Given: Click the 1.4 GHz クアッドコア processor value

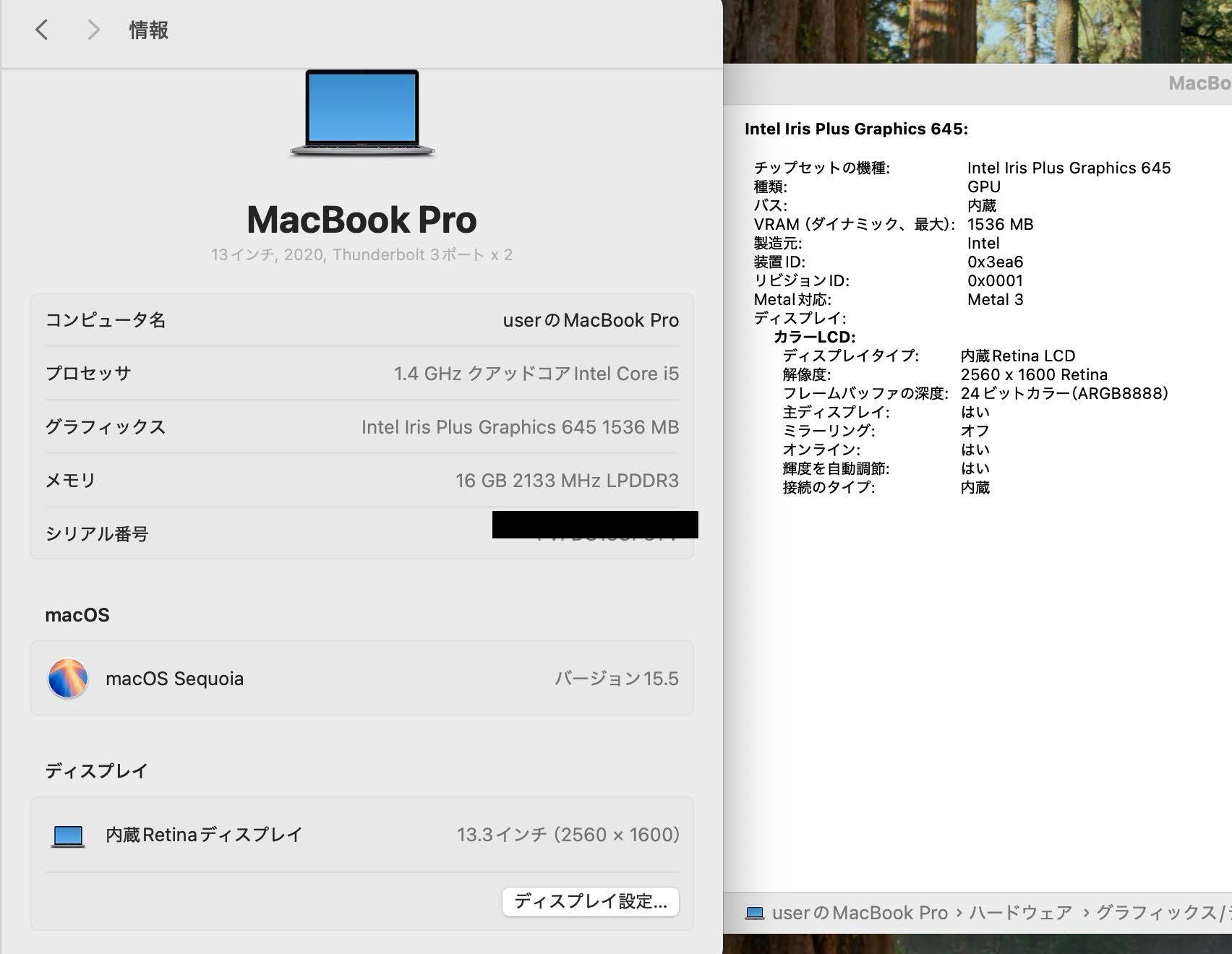Looking at the screenshot, I should click(536, 374).
